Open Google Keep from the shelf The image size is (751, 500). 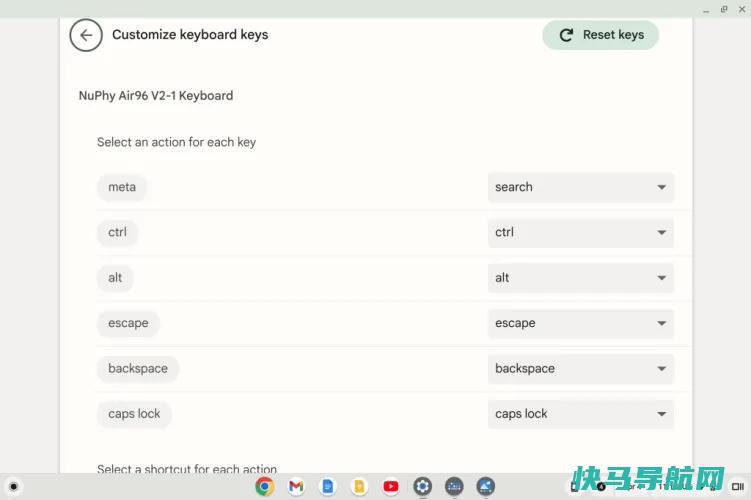tap(359, 487)
